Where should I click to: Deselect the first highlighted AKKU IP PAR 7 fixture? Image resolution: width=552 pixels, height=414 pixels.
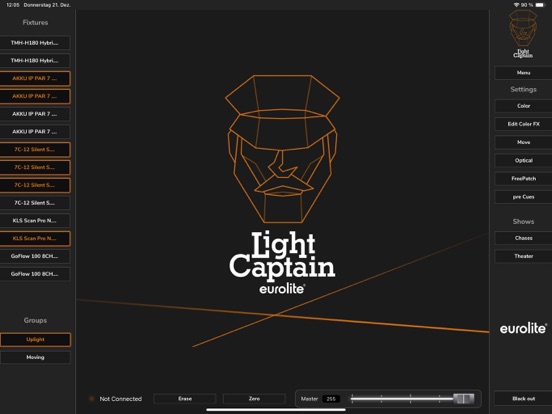(35, 79)
